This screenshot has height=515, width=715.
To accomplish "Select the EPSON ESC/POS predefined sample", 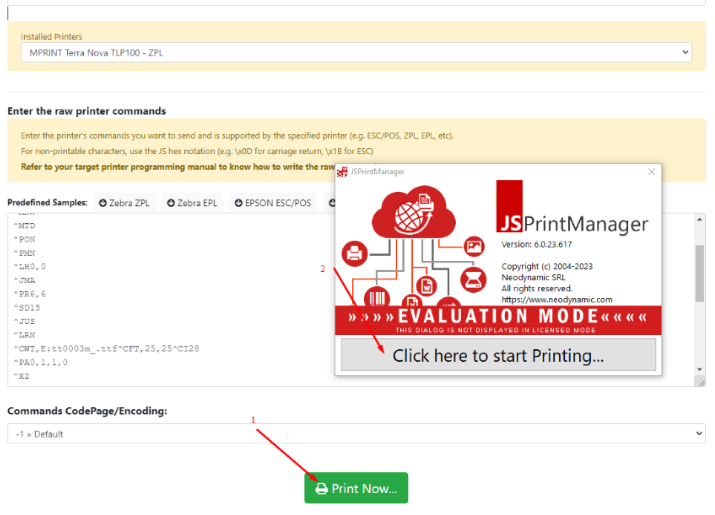I will tap(273, 203).
